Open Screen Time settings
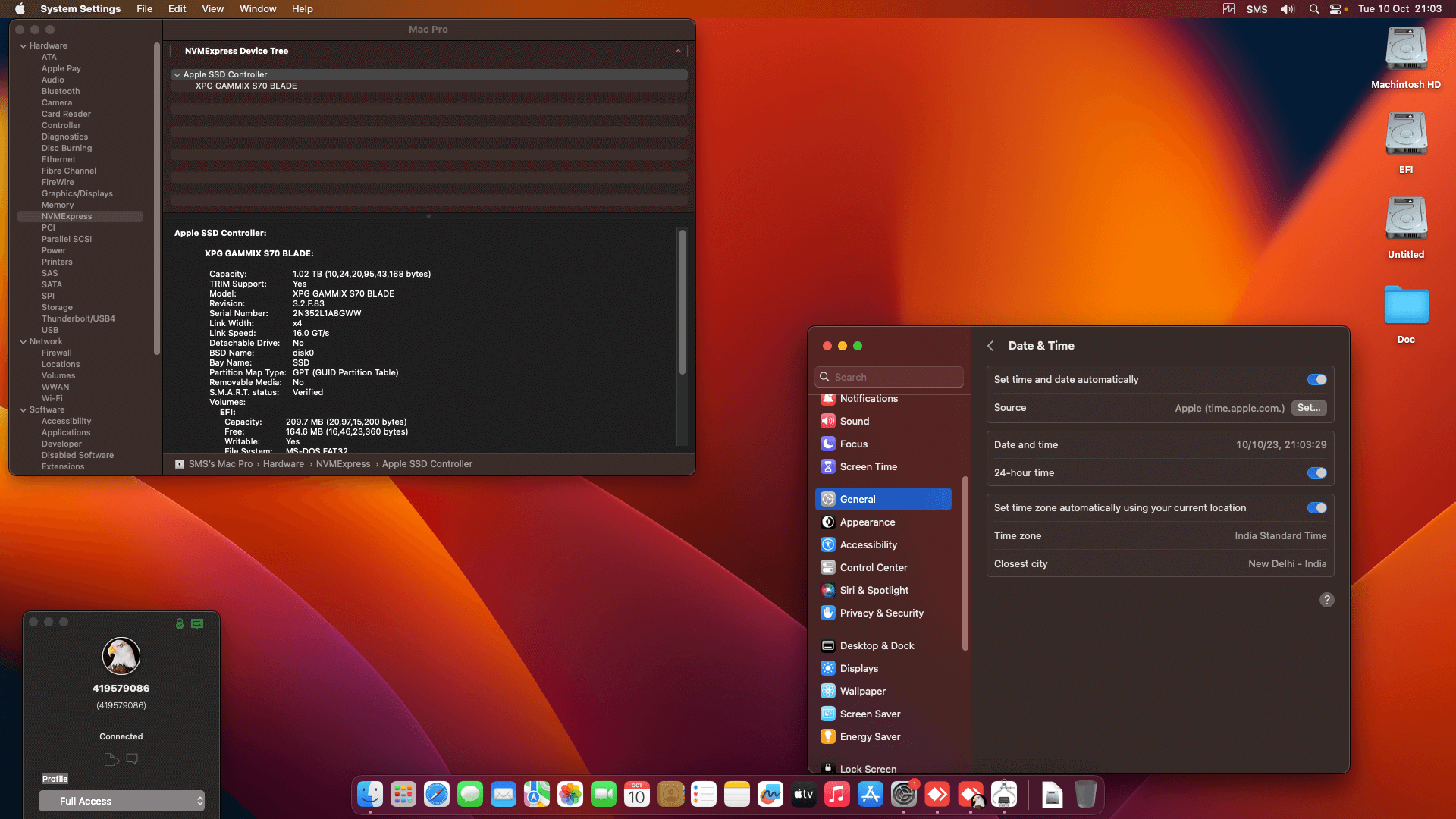Screen dimensions: 1456x819 (x=868, y=466)
